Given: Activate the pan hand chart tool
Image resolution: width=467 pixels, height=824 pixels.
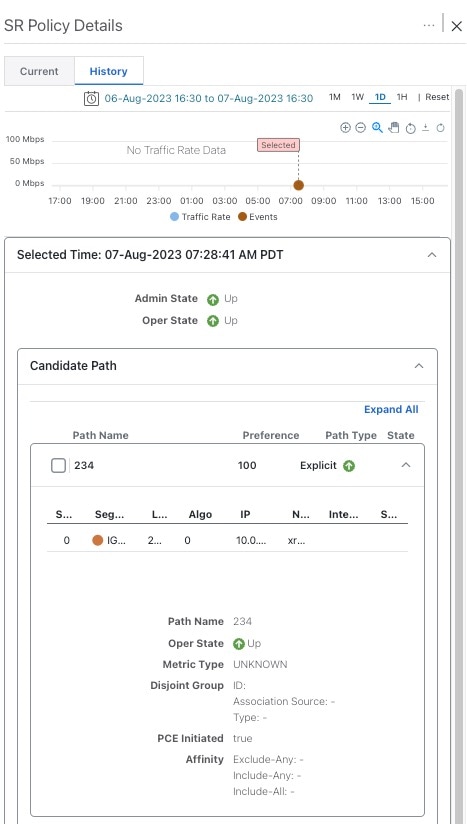Looking at the screenshot, I should point(394,128).
